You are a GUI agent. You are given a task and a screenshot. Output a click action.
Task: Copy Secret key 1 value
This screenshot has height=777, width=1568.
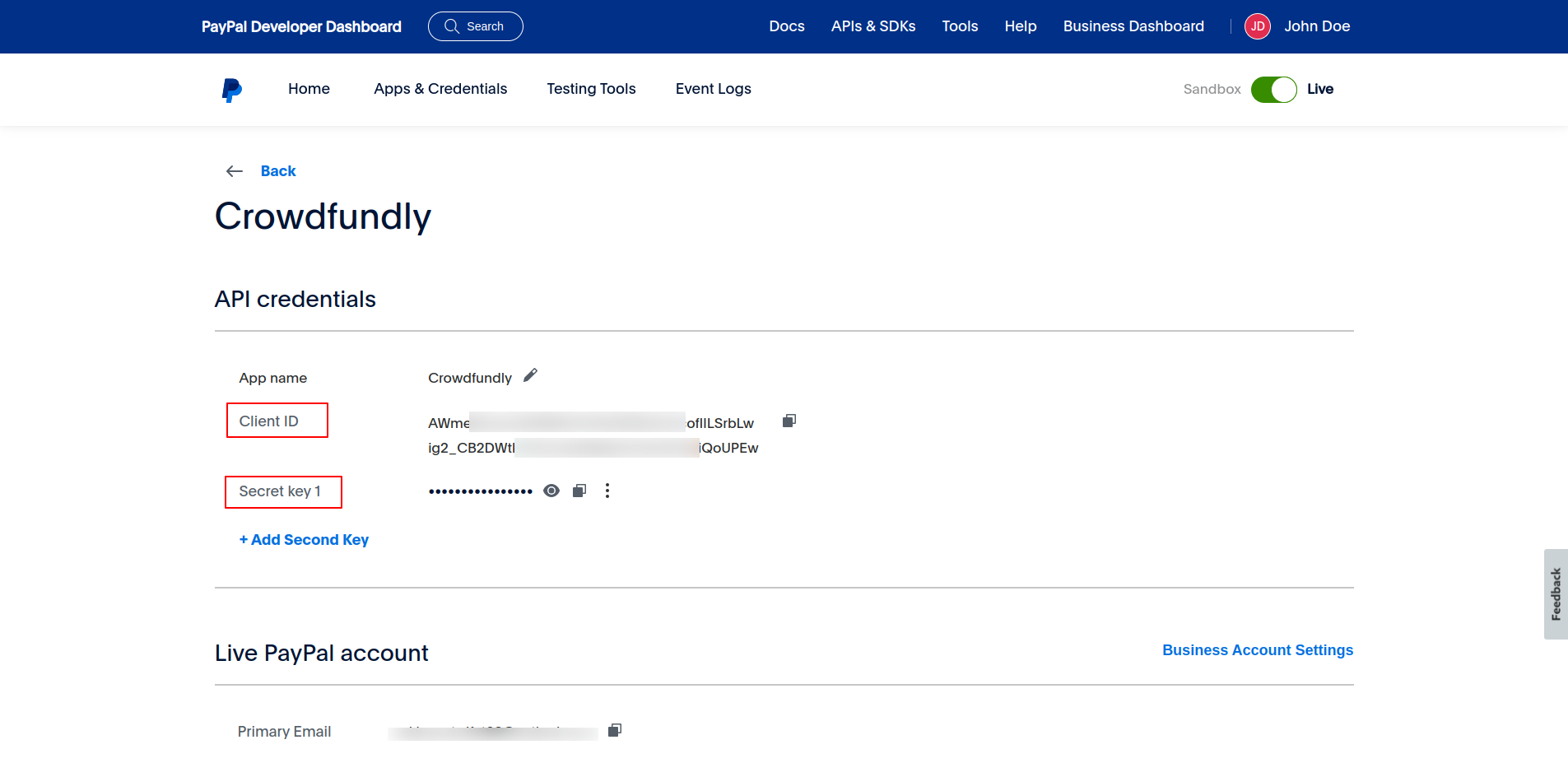point(579,491)
